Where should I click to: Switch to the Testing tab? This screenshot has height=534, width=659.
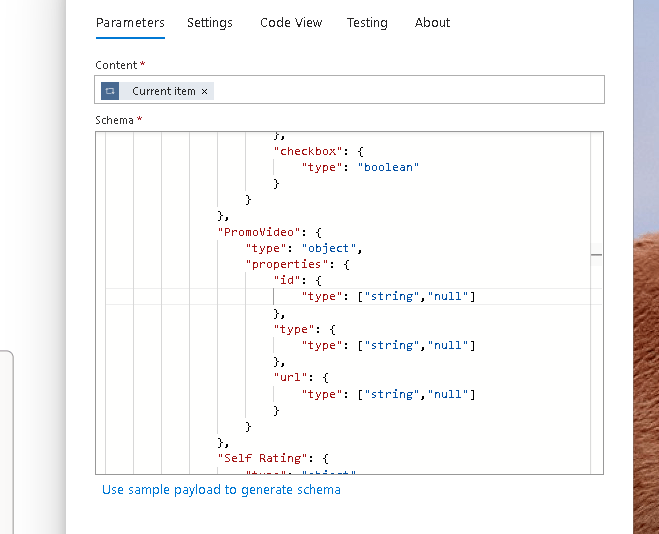(367, 23)
